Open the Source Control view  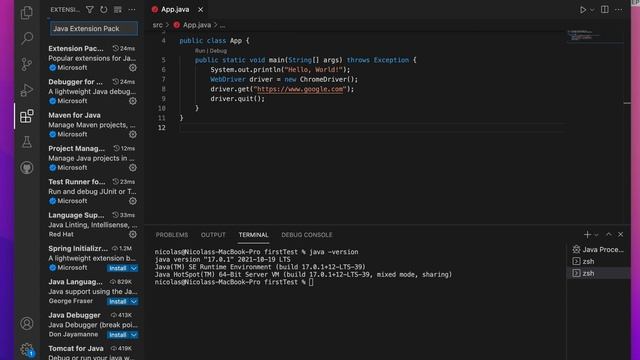coord(27,64)
